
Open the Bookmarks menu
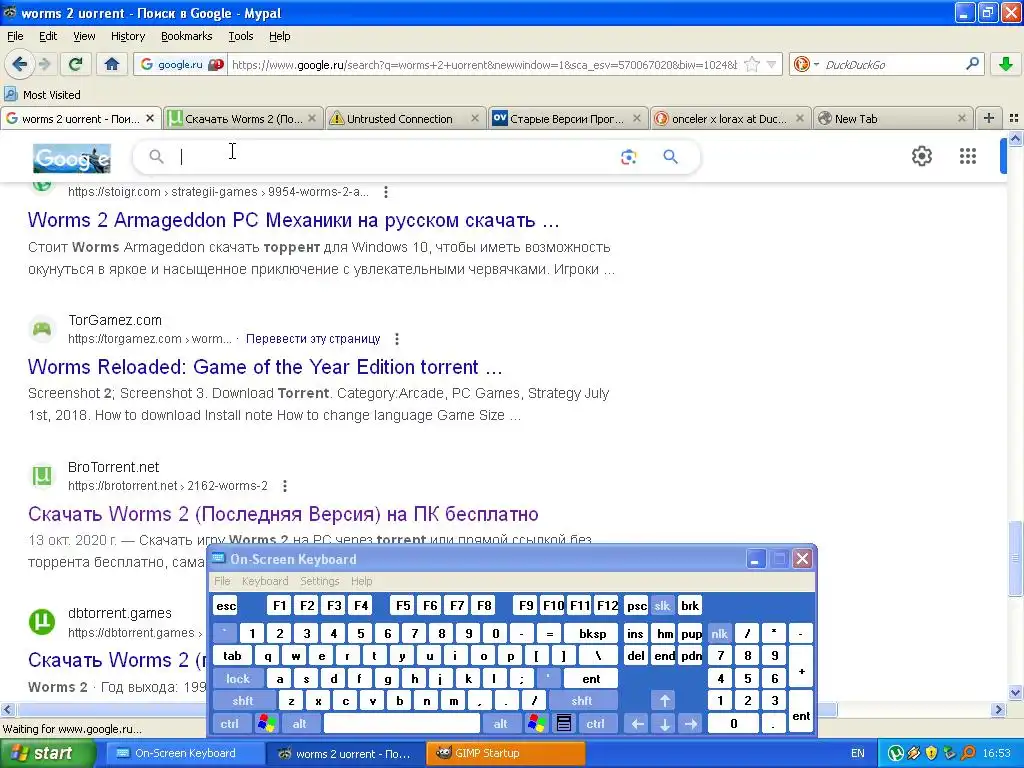pos(187,36)
